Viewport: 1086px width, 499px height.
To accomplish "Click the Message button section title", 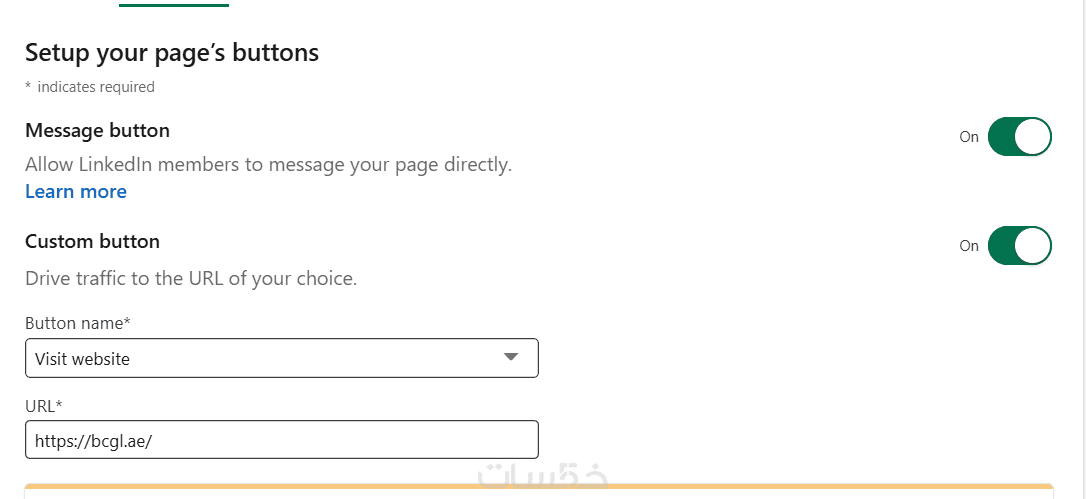I will coord(98,130).
